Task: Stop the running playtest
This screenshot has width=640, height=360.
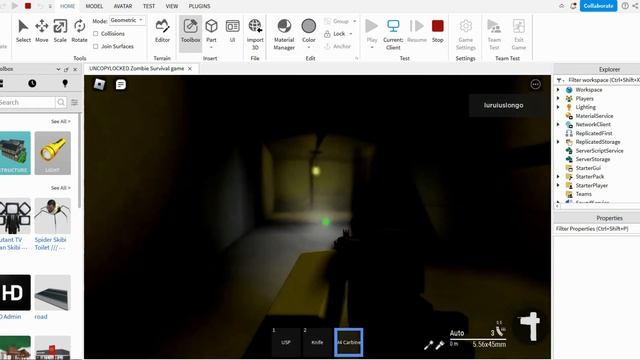Action: click(x=438, y=31)
